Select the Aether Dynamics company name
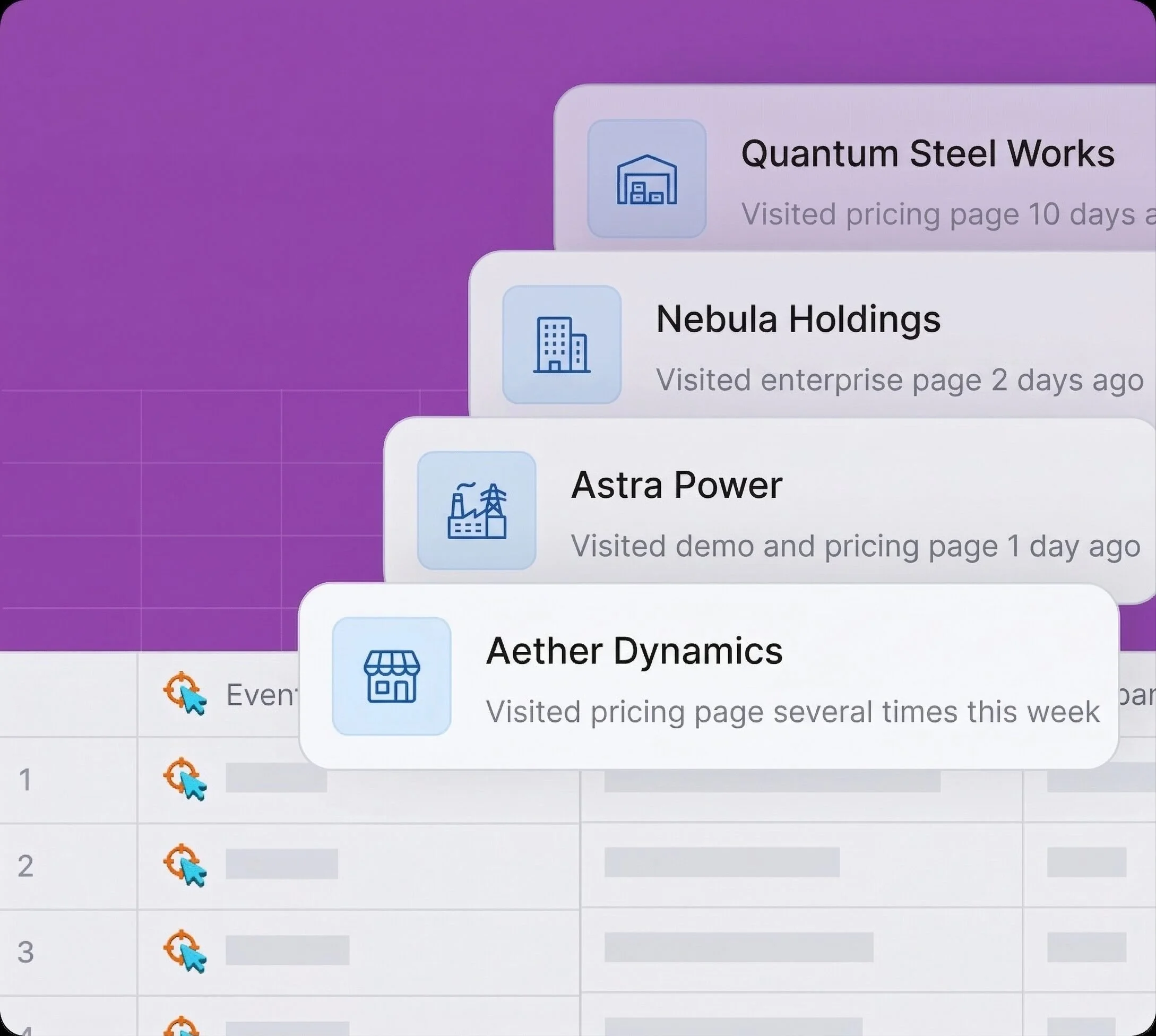 pos(634,651)
